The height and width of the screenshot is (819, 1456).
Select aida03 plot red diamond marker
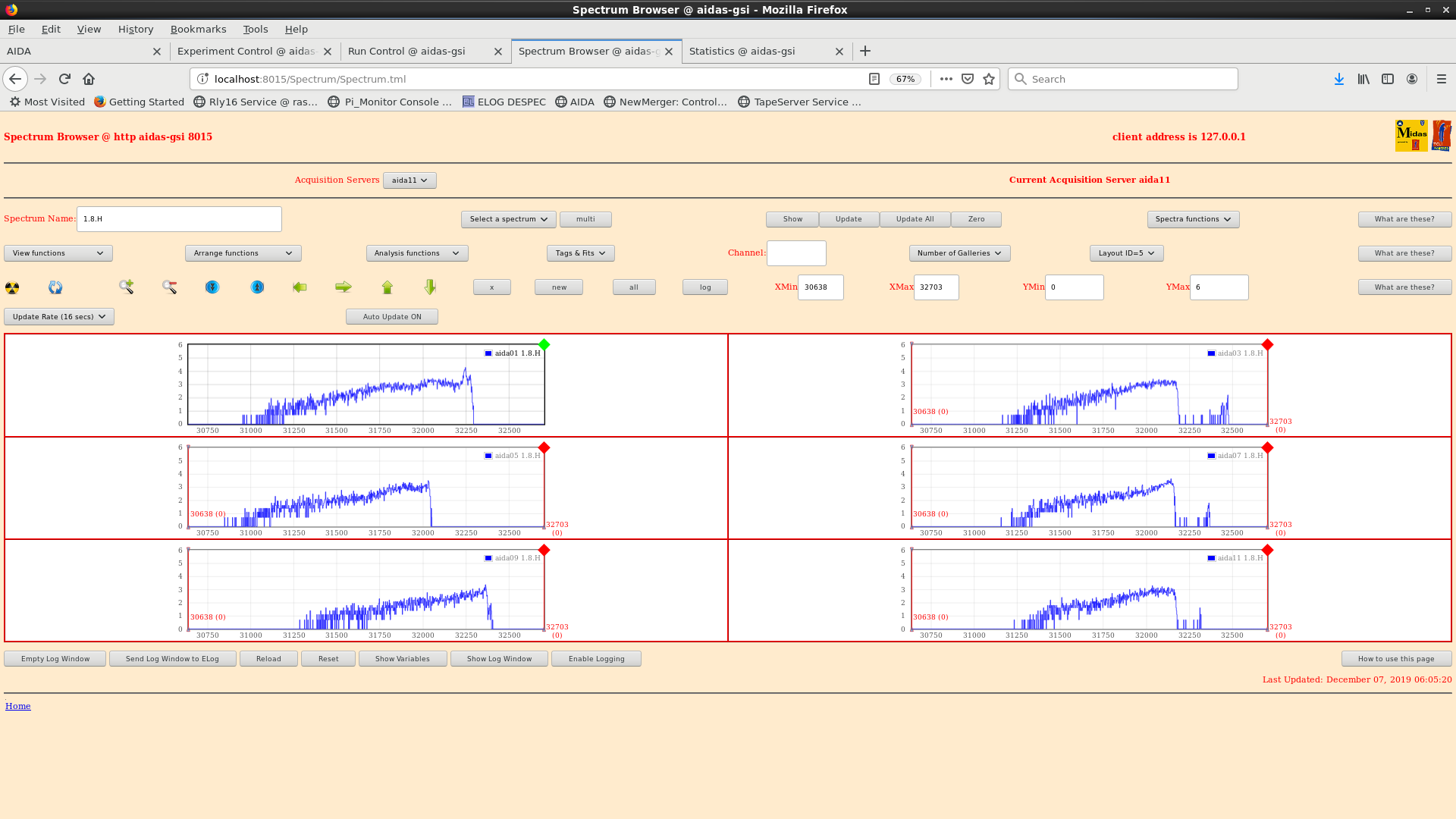(1267, 345)
